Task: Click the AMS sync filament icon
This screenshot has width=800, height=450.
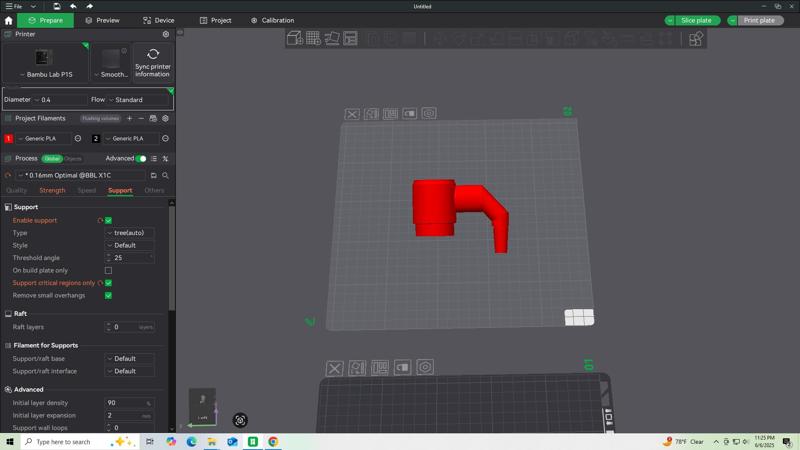Action: pyautogui.click(x=153, y=118)
